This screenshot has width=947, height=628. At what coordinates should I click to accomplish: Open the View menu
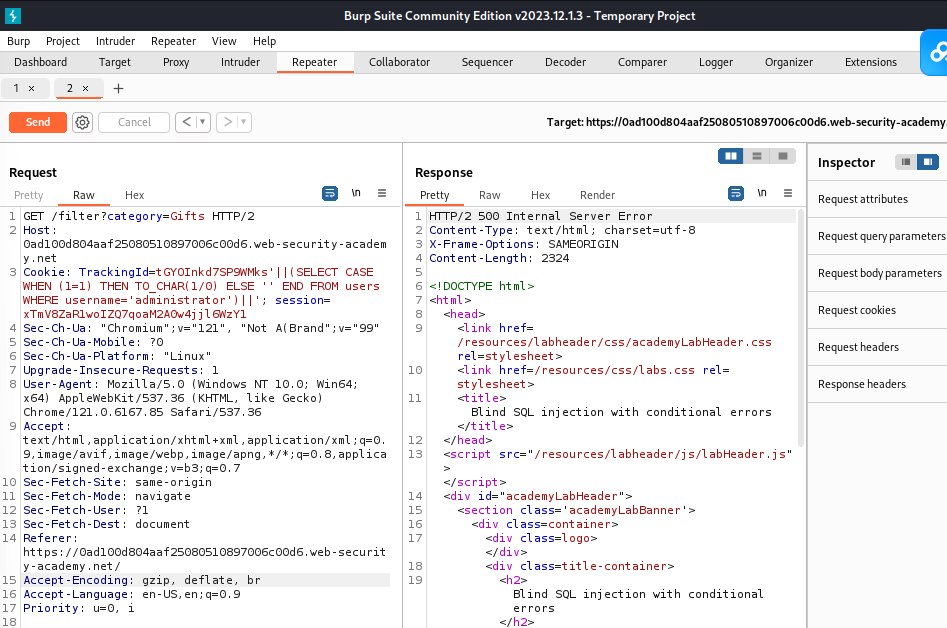coord(224,41)
